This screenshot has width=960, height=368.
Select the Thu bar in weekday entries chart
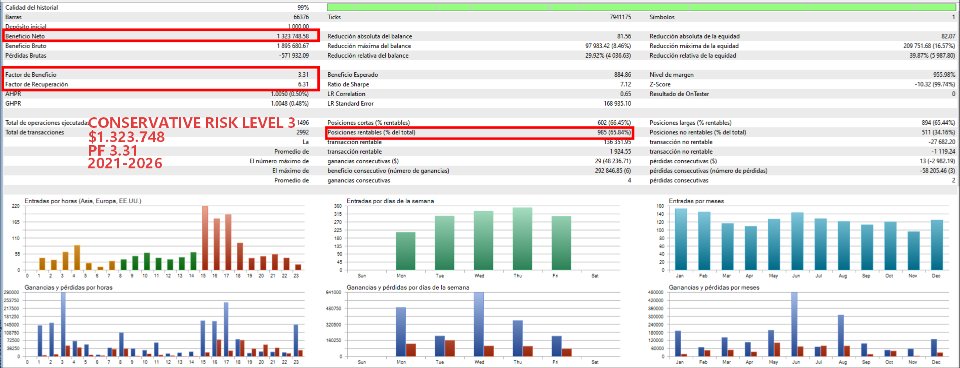(522, 239)
